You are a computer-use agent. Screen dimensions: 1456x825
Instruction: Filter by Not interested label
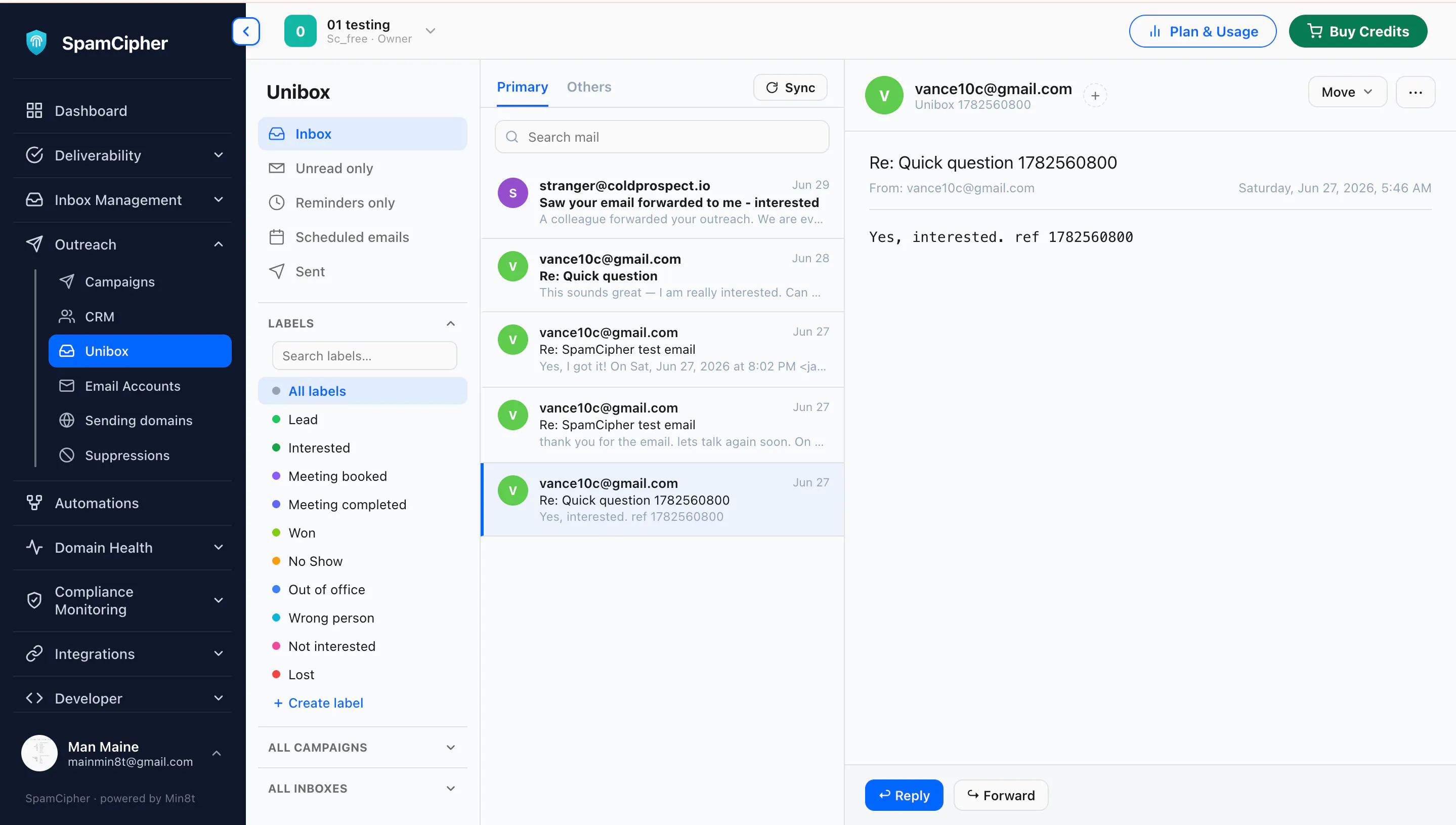[x=362, y=646]
